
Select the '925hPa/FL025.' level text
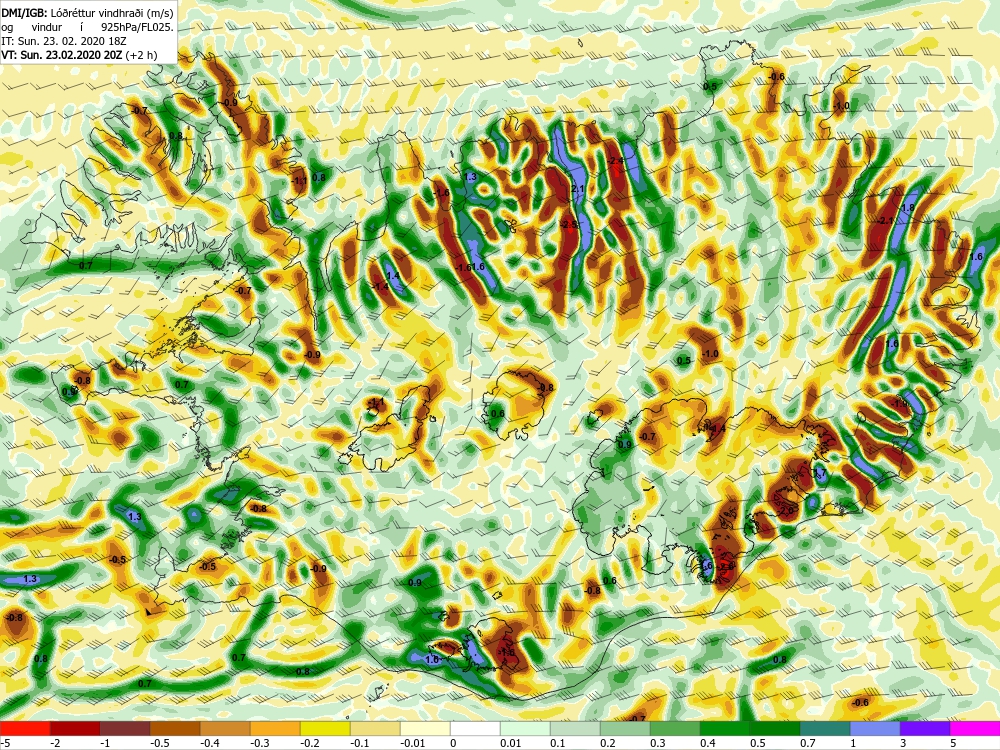[x=137, y=27]
